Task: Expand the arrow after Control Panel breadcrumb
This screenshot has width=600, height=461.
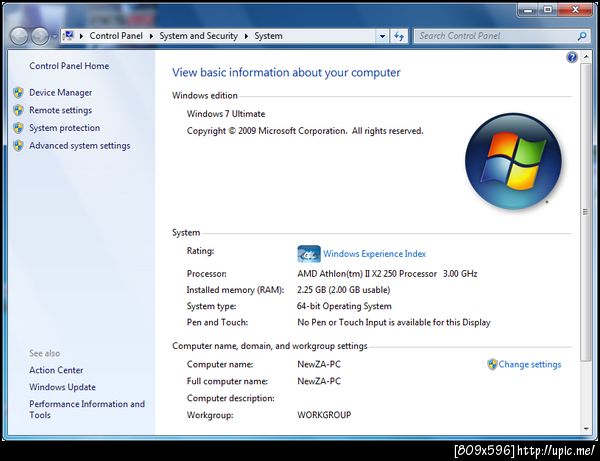Action: click(x=151, y=36)
